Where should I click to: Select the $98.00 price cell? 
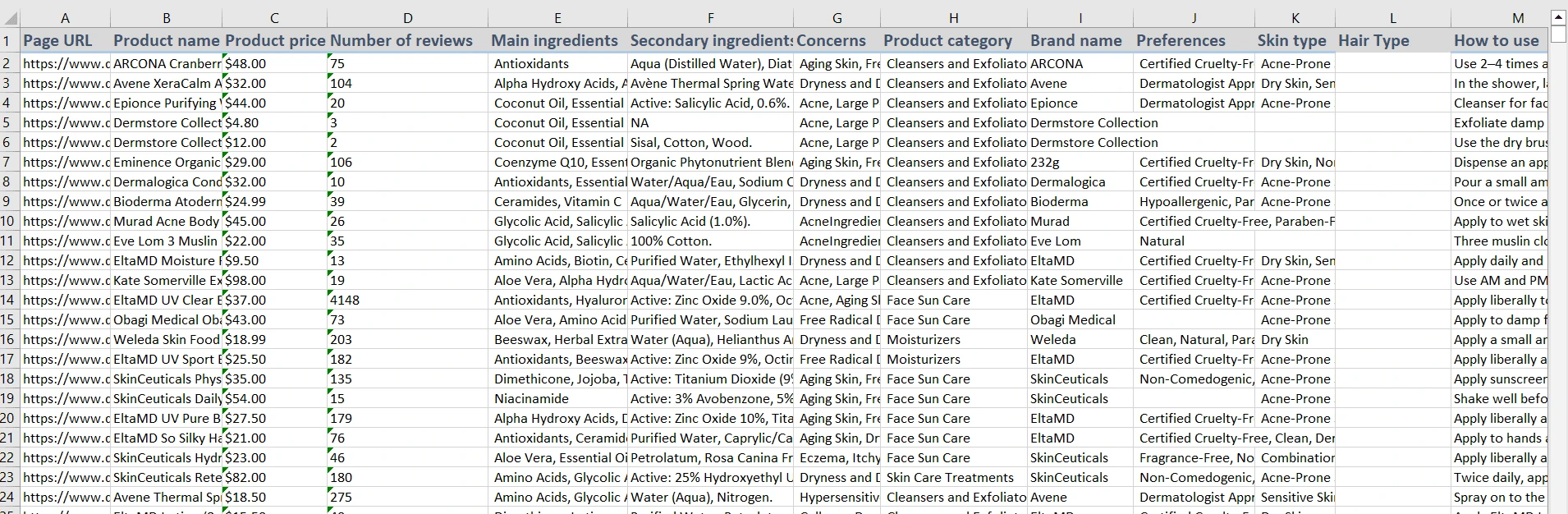pos(274,280)
